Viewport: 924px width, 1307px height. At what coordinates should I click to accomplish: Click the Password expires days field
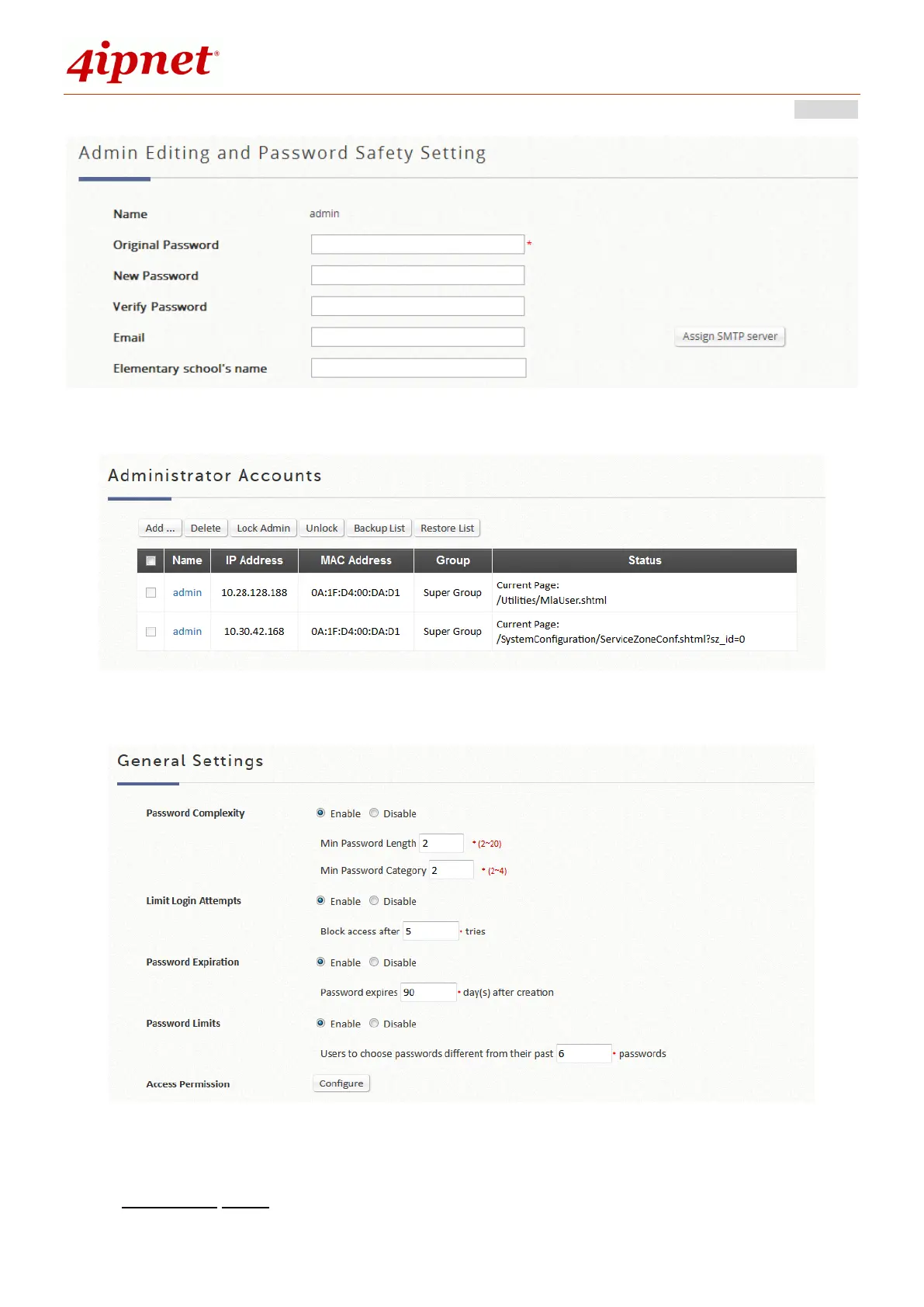428,992
